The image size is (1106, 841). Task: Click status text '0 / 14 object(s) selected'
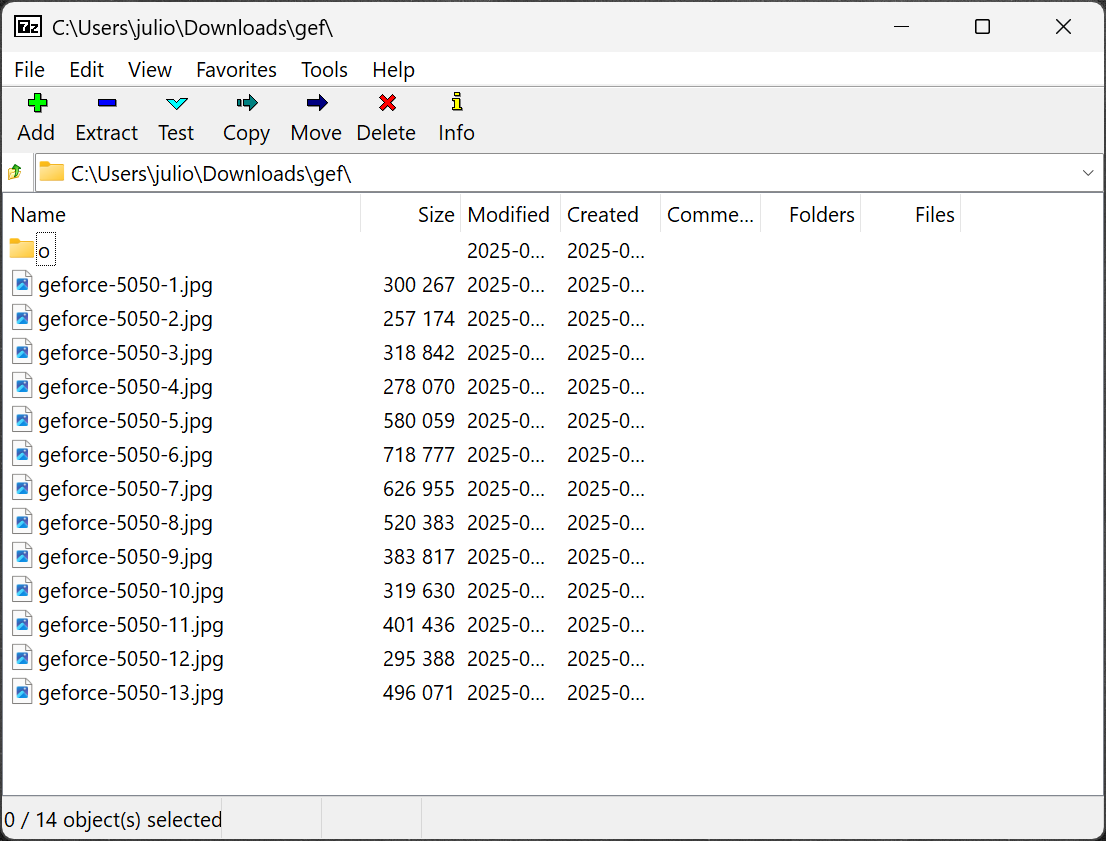click(x=113, y=820)
